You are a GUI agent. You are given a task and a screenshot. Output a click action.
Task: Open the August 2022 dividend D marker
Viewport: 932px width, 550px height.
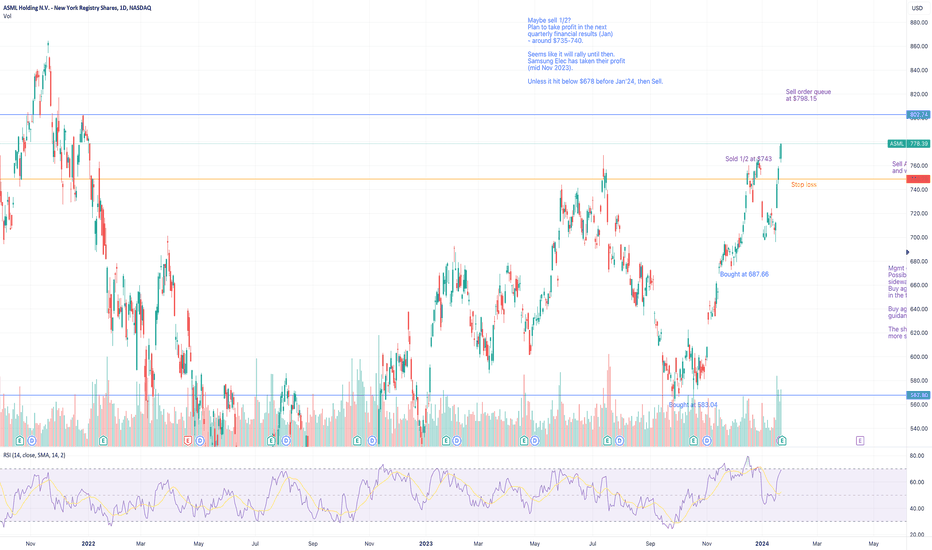[286, 441]
